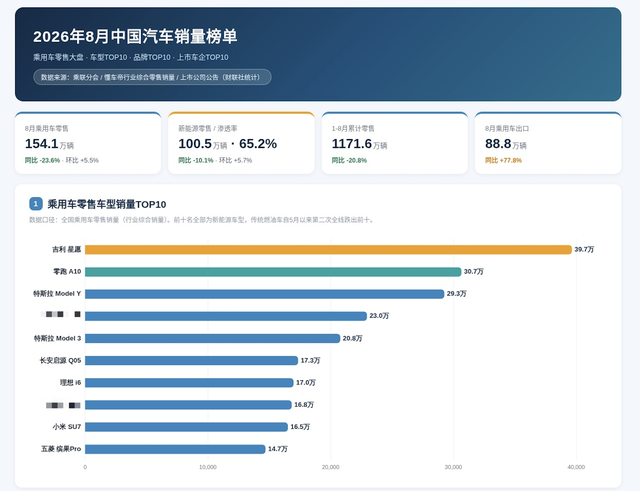Click the 30,000 x-axis tick label
640x491 pixels.
(453, 467)
